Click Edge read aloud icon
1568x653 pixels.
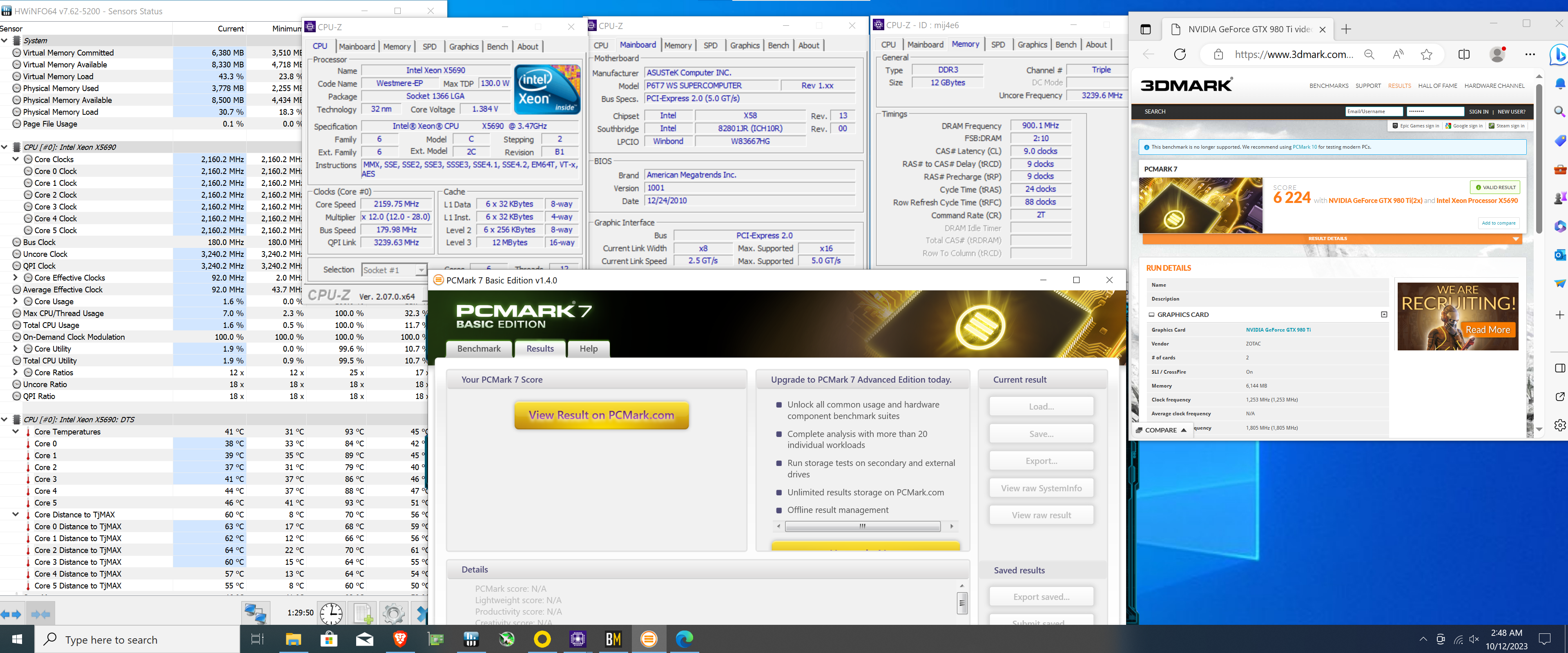point(1398,54)
